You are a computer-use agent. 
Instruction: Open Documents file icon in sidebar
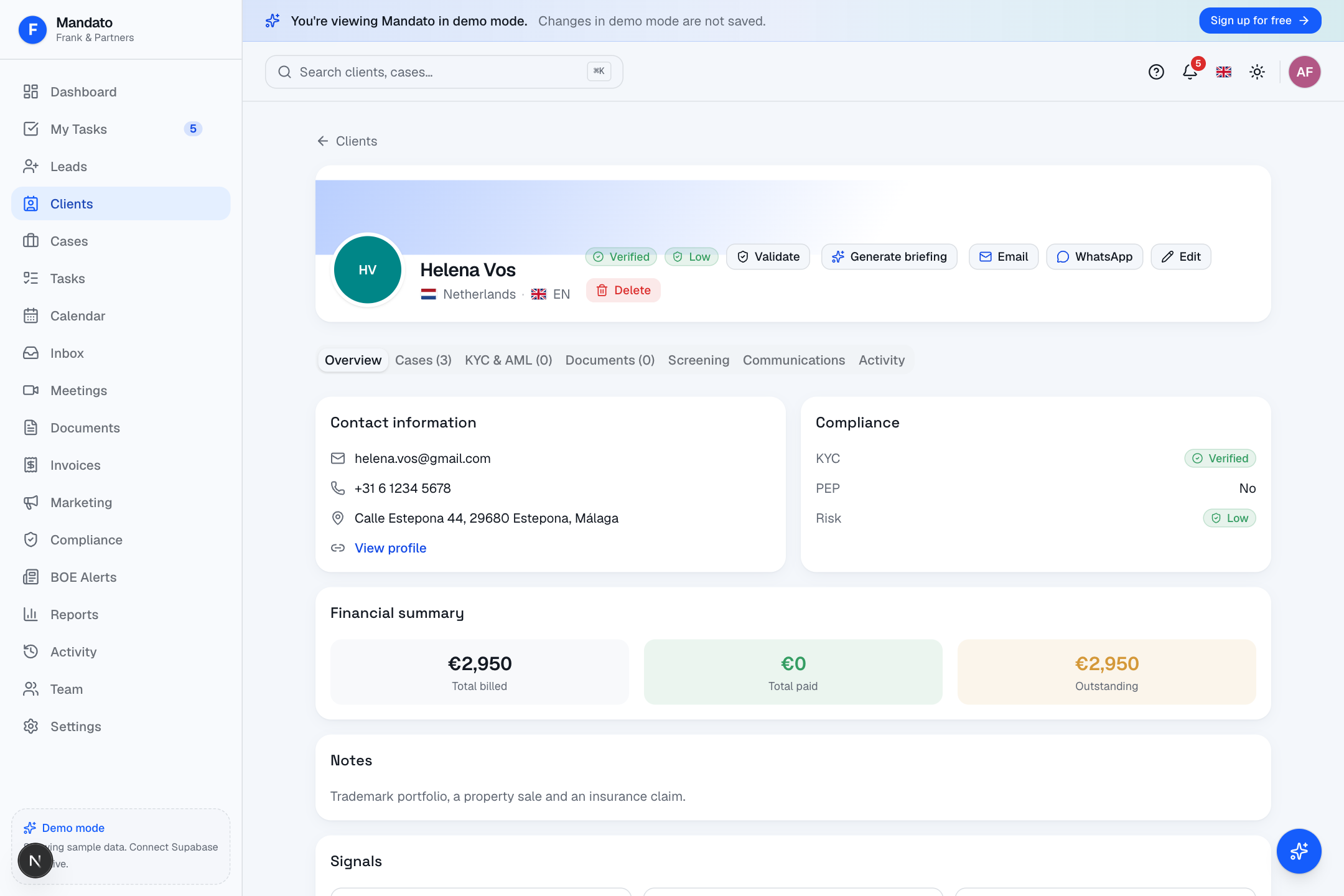point(30,427)
